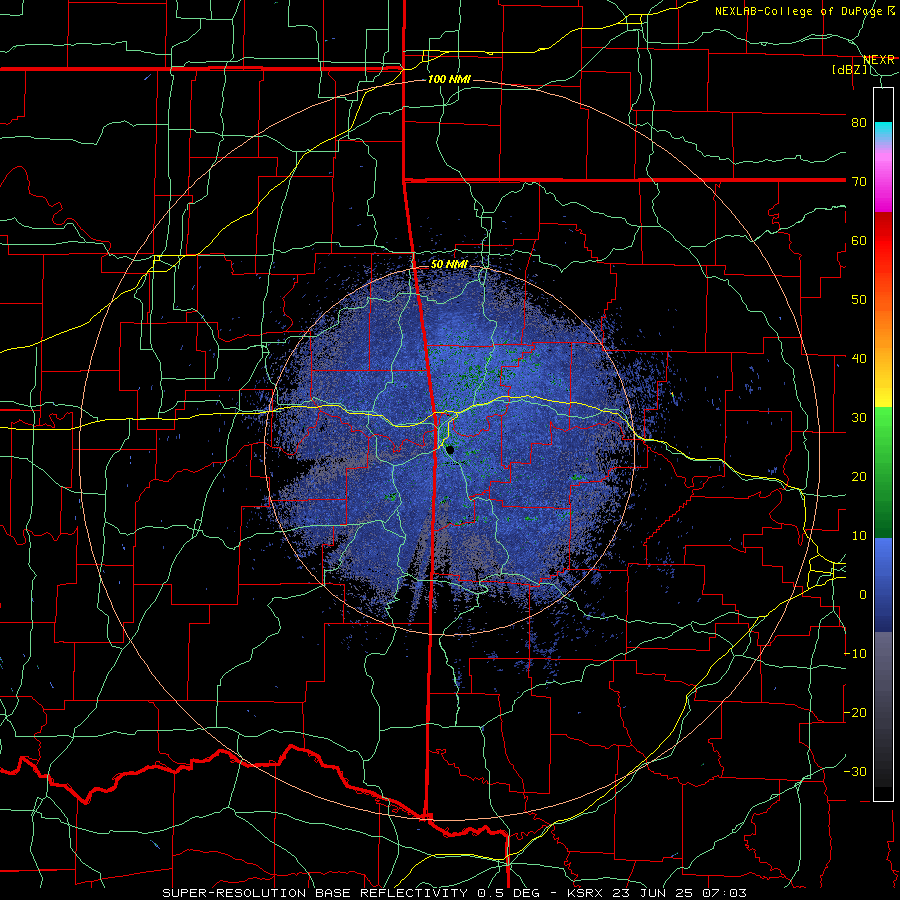This screenshot has width=900, height=900.
Task: Click the "NEXR" label above the scale
Action: 879,60
